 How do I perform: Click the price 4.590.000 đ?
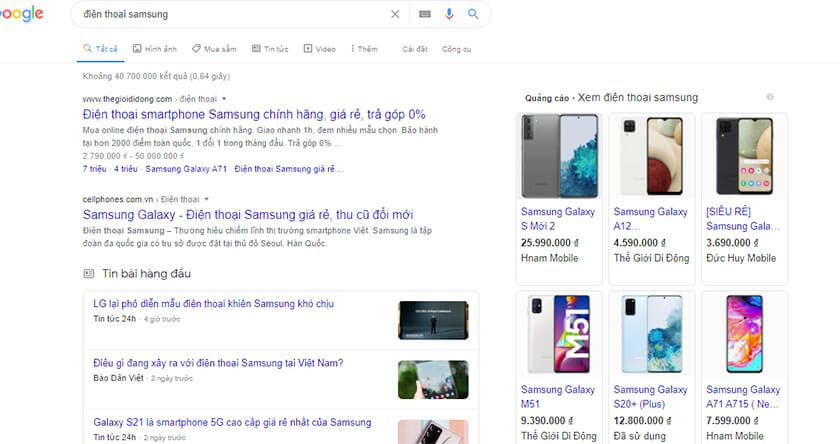(640, 243)
